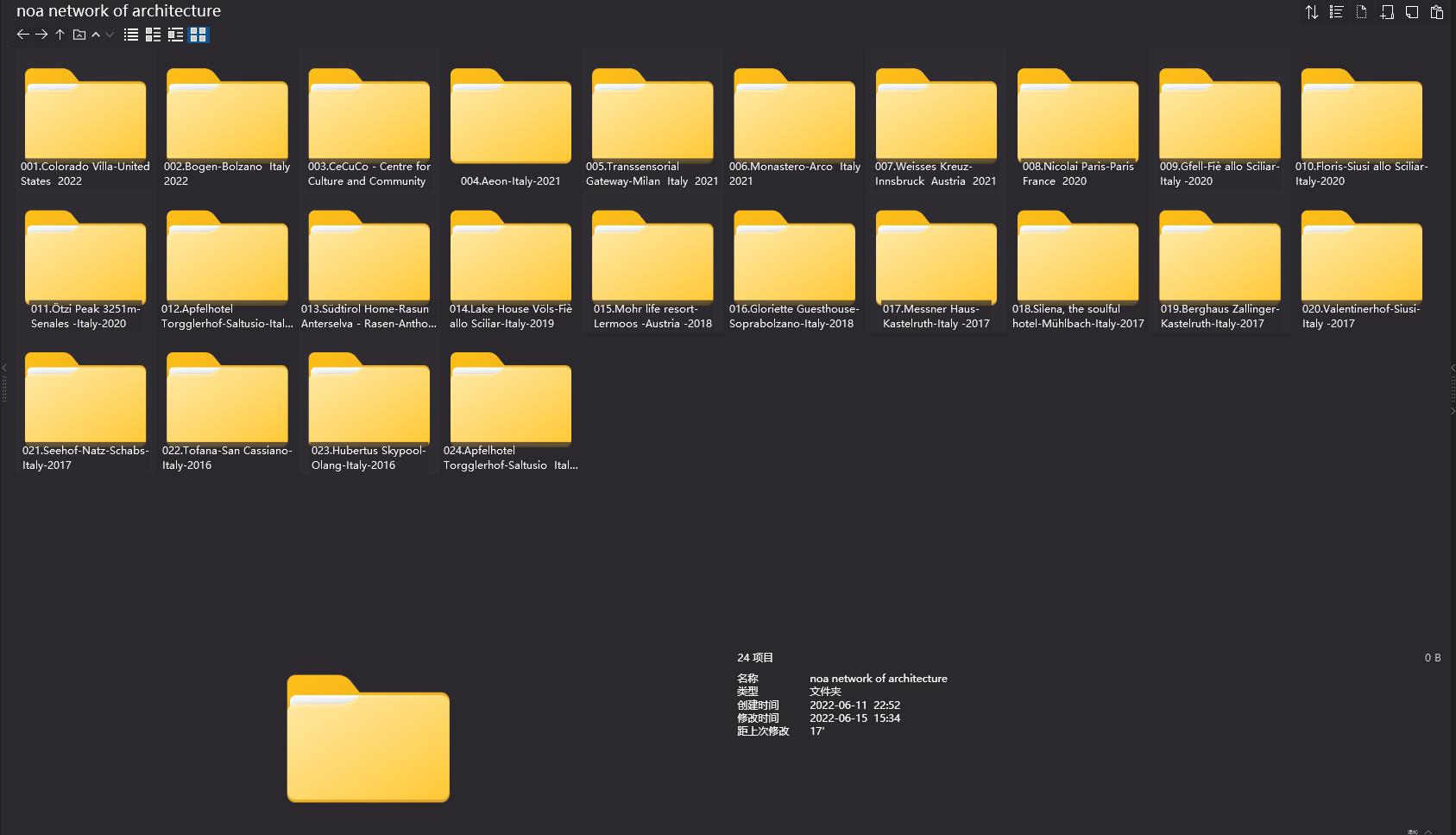This screenshot has height=835, width=1456.
Task: Click modified date 2022-06-15 15:34
Action: (855, 718)
